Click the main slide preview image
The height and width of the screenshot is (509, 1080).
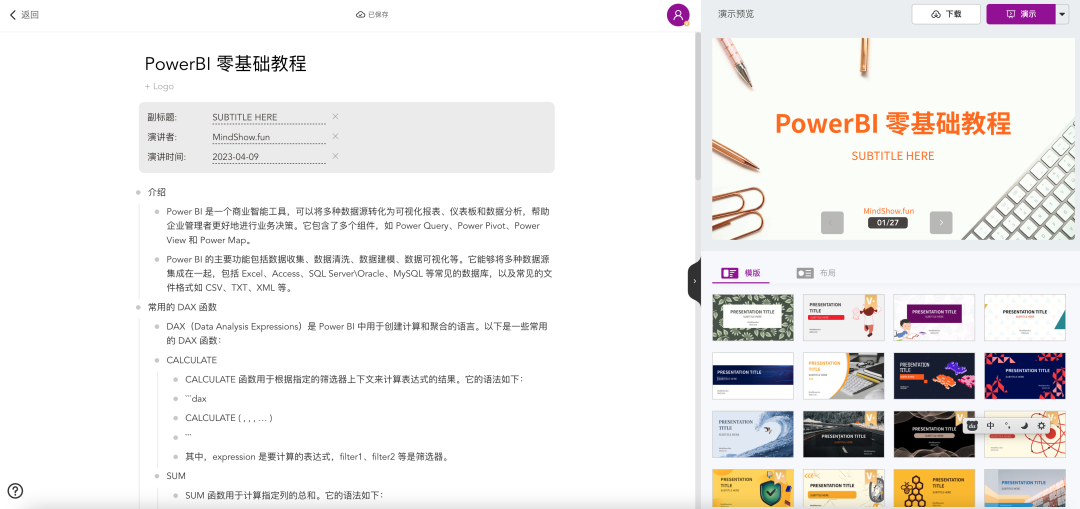[x=893, y=139]
